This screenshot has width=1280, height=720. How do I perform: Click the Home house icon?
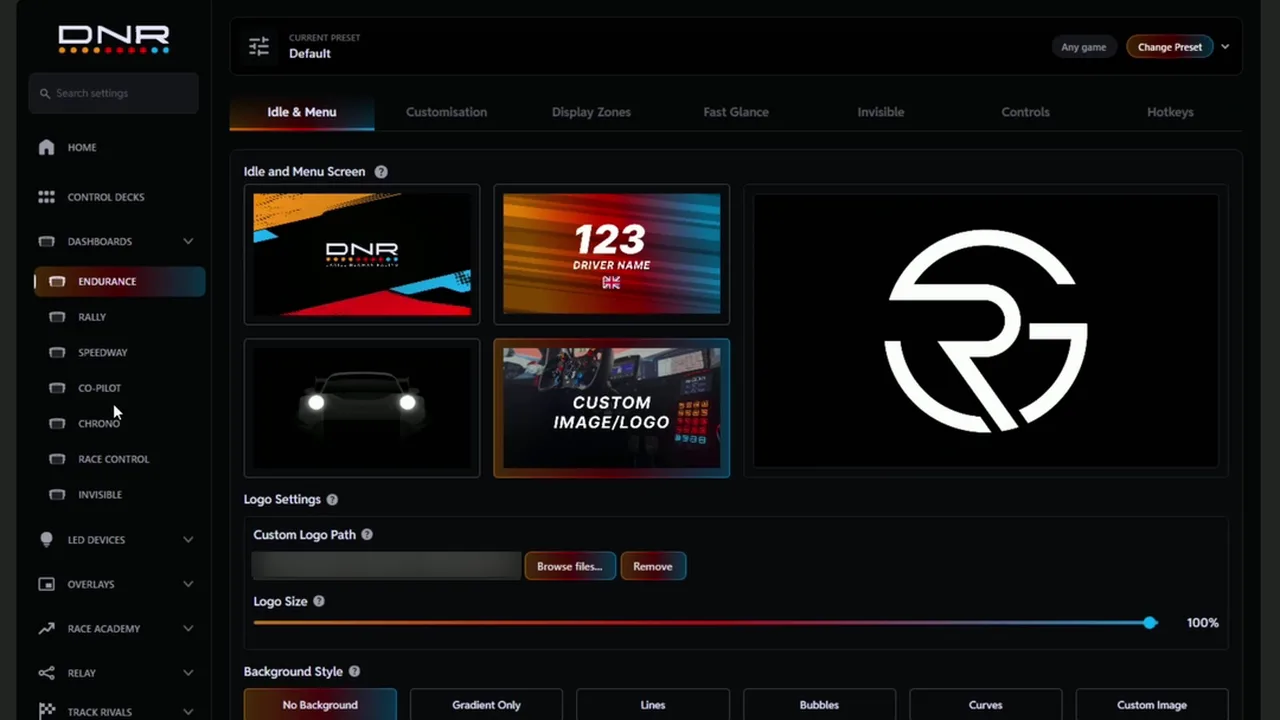tap(46, 147)
